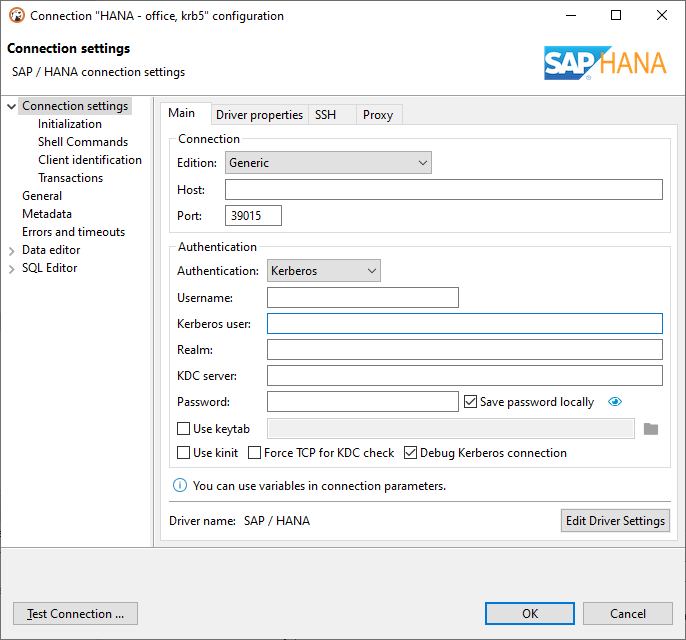Select Initialization in the settings tree
Image resolution: width=686 pixels, height=640 pixels.
70,124
